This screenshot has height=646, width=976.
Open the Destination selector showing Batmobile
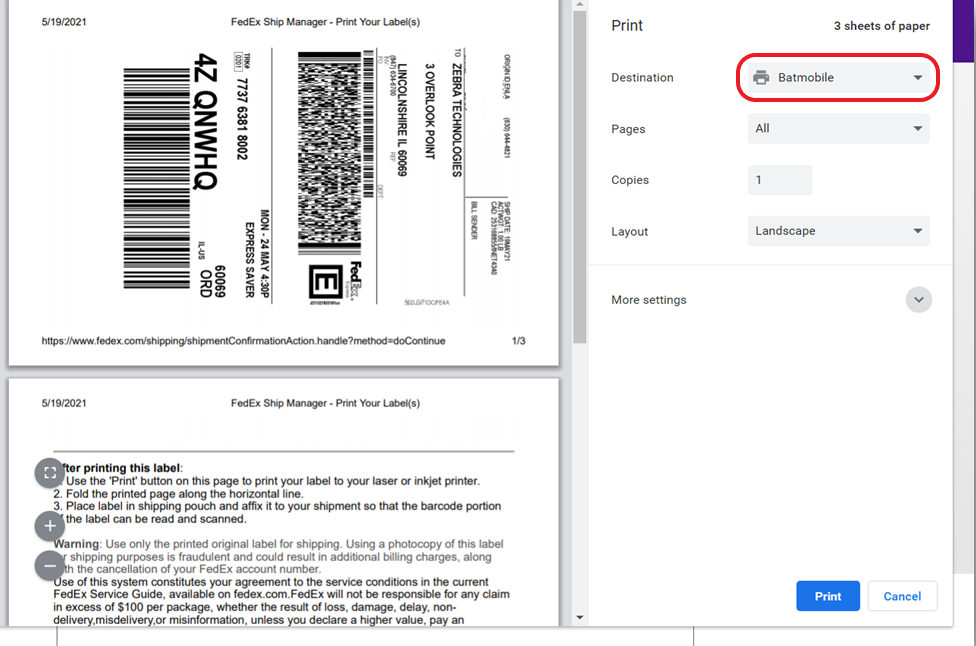838,77
